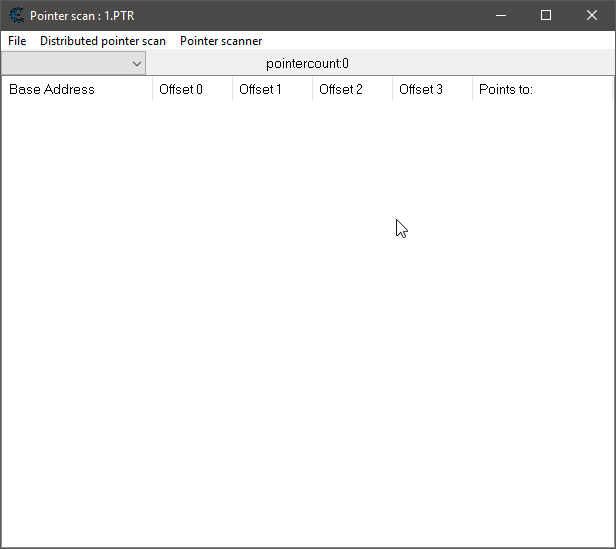The height and width of the screenshot is (549, 616).
Task: Close the Pointer scan window
Action: [x=592, y=15]
